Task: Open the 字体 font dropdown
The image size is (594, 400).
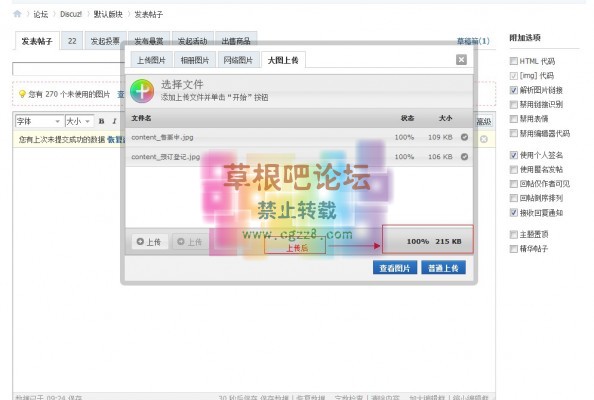Action: (x=39, y=121)
